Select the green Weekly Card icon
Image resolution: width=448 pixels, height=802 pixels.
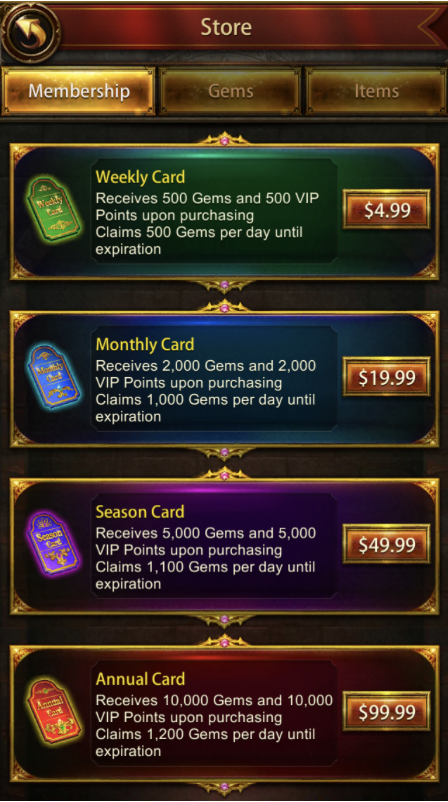pos(53,209)
